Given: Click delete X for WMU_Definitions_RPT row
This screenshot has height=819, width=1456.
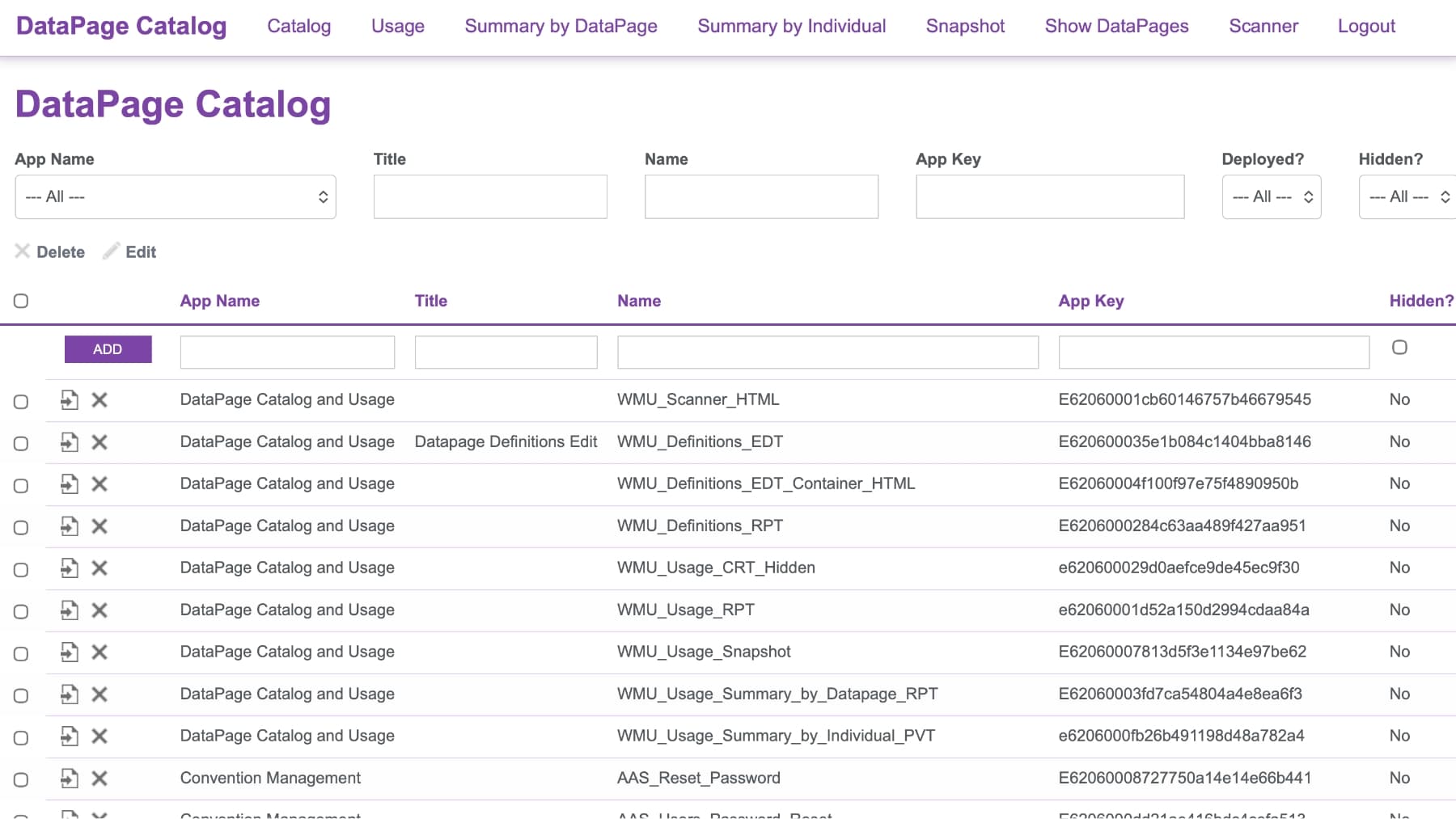Looking at the screenshot, I should click(x=99, y=526).
